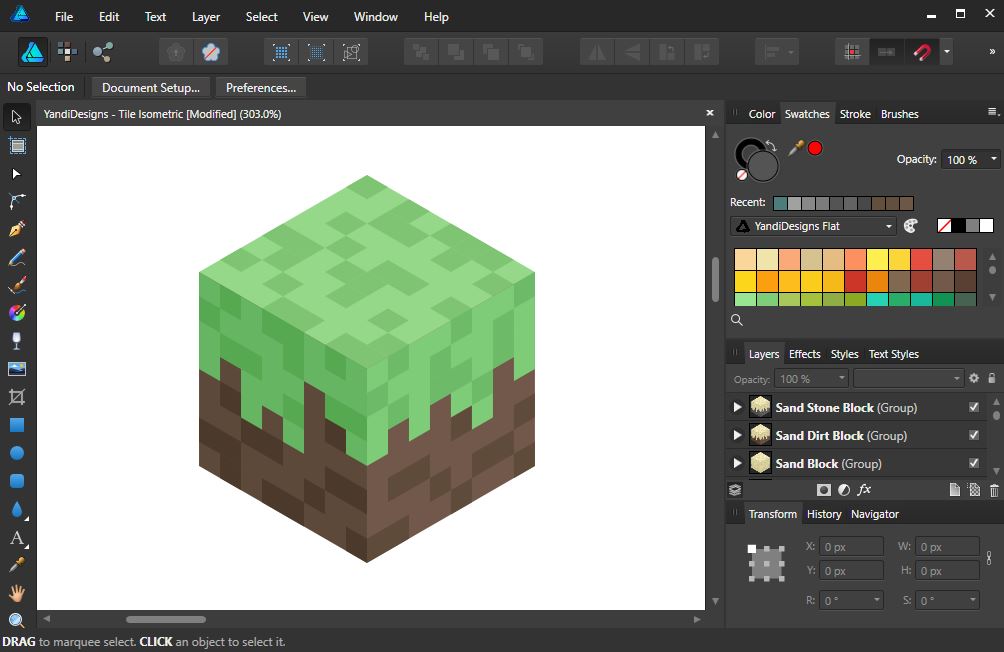The image size is (1004, 652).
Task: Switch to the Export persona
Action: [x=102, y=52]
